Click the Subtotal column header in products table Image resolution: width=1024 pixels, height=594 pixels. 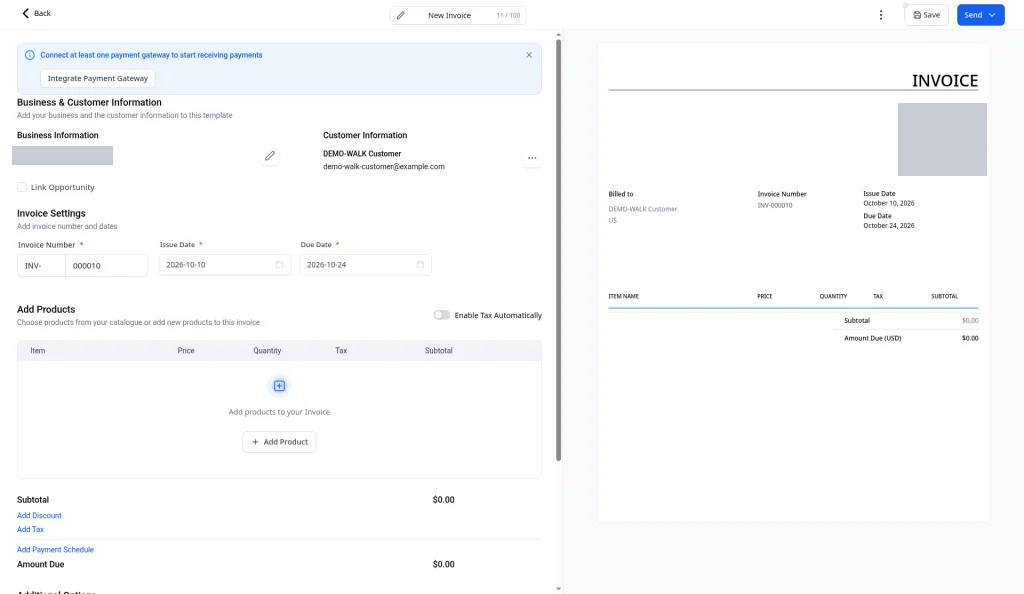click(438, 351)
